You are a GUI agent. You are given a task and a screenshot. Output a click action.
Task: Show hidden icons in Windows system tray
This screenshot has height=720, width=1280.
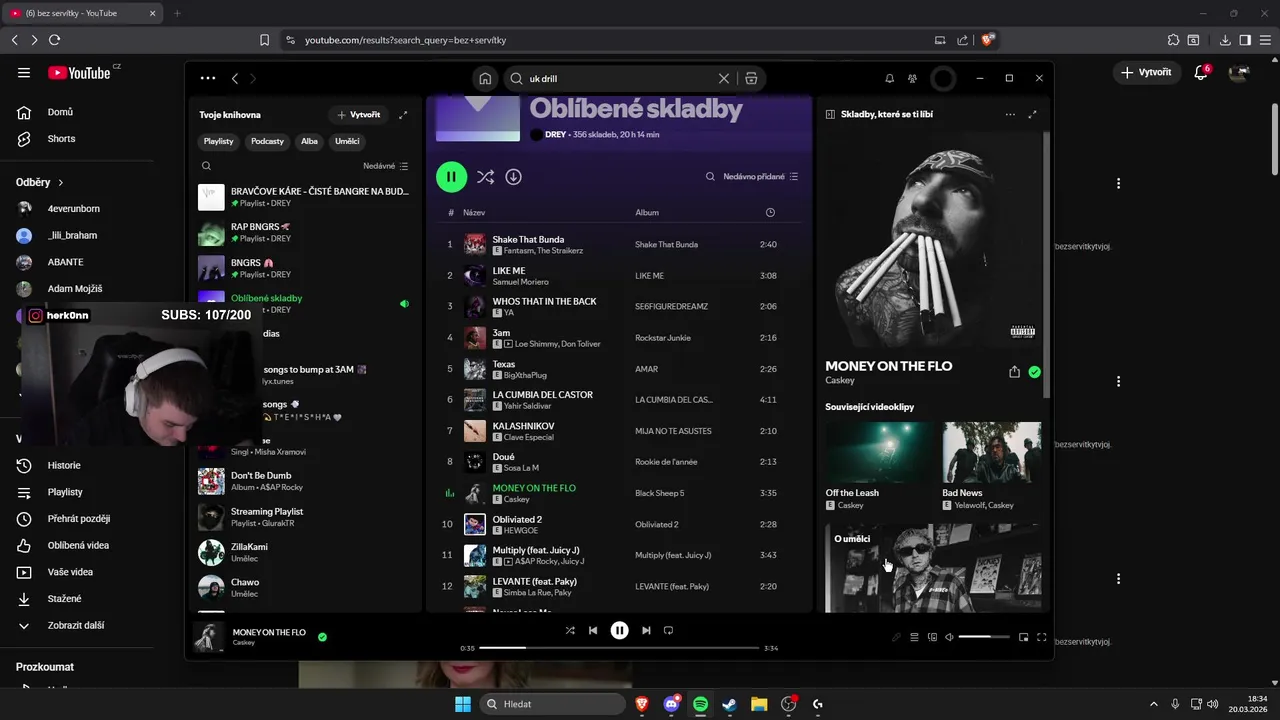pos(1153,704)
